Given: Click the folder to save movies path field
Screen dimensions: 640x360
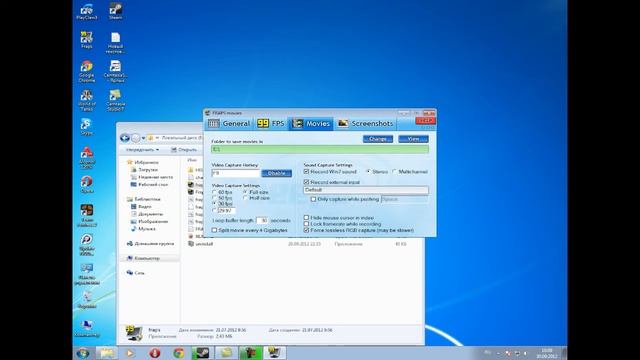Looking at the screenshot, I should (x=320, y=149).
